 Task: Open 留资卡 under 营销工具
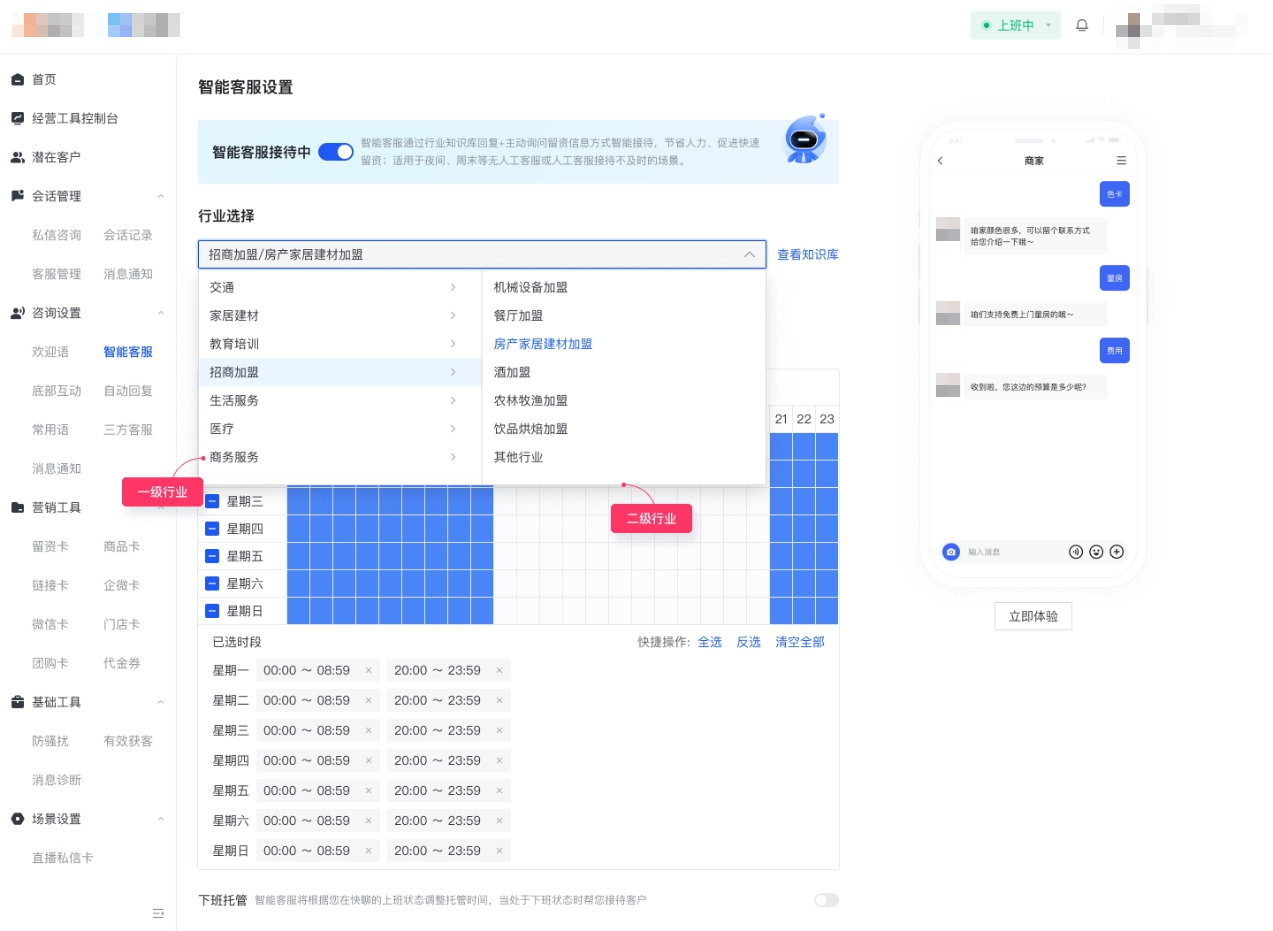click(50, 546)
